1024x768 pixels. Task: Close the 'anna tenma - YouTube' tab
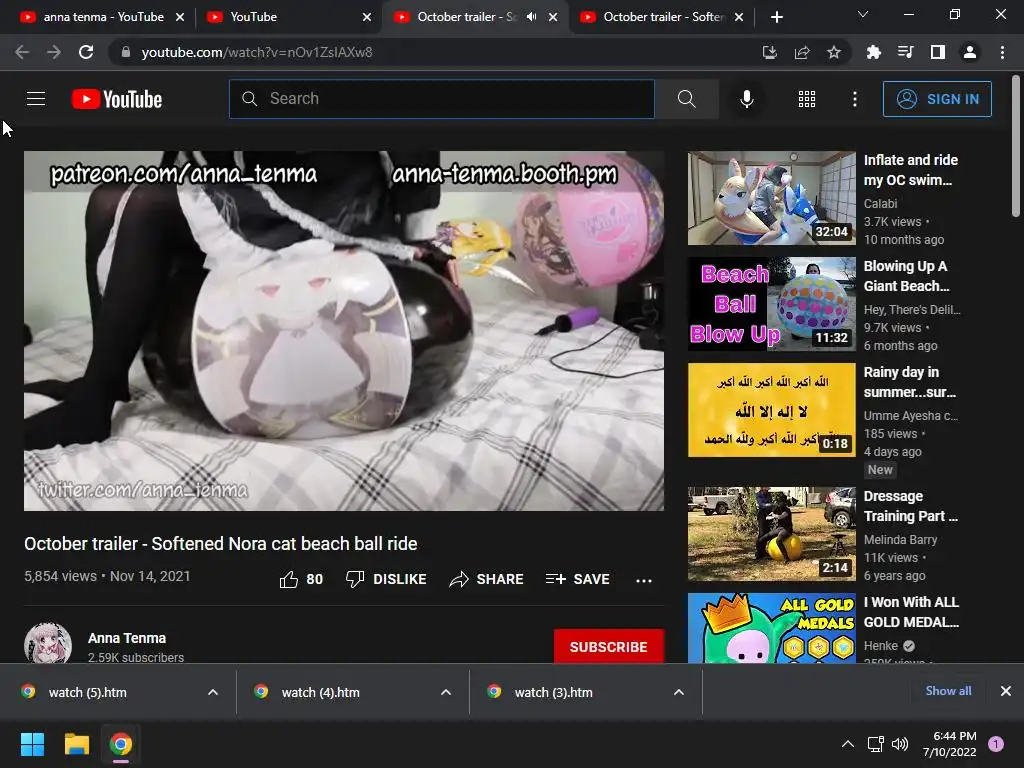coord(180,17)
